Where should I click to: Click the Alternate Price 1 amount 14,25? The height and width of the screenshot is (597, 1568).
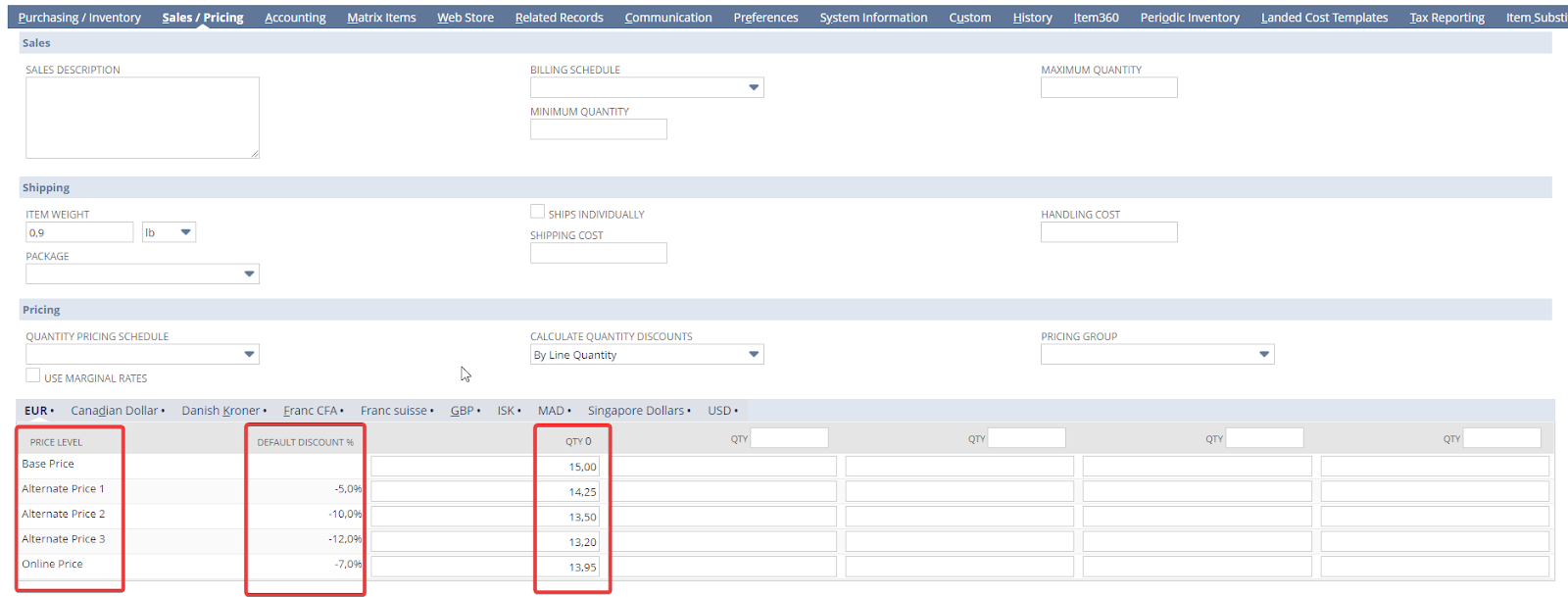click(x=582, y=492)
